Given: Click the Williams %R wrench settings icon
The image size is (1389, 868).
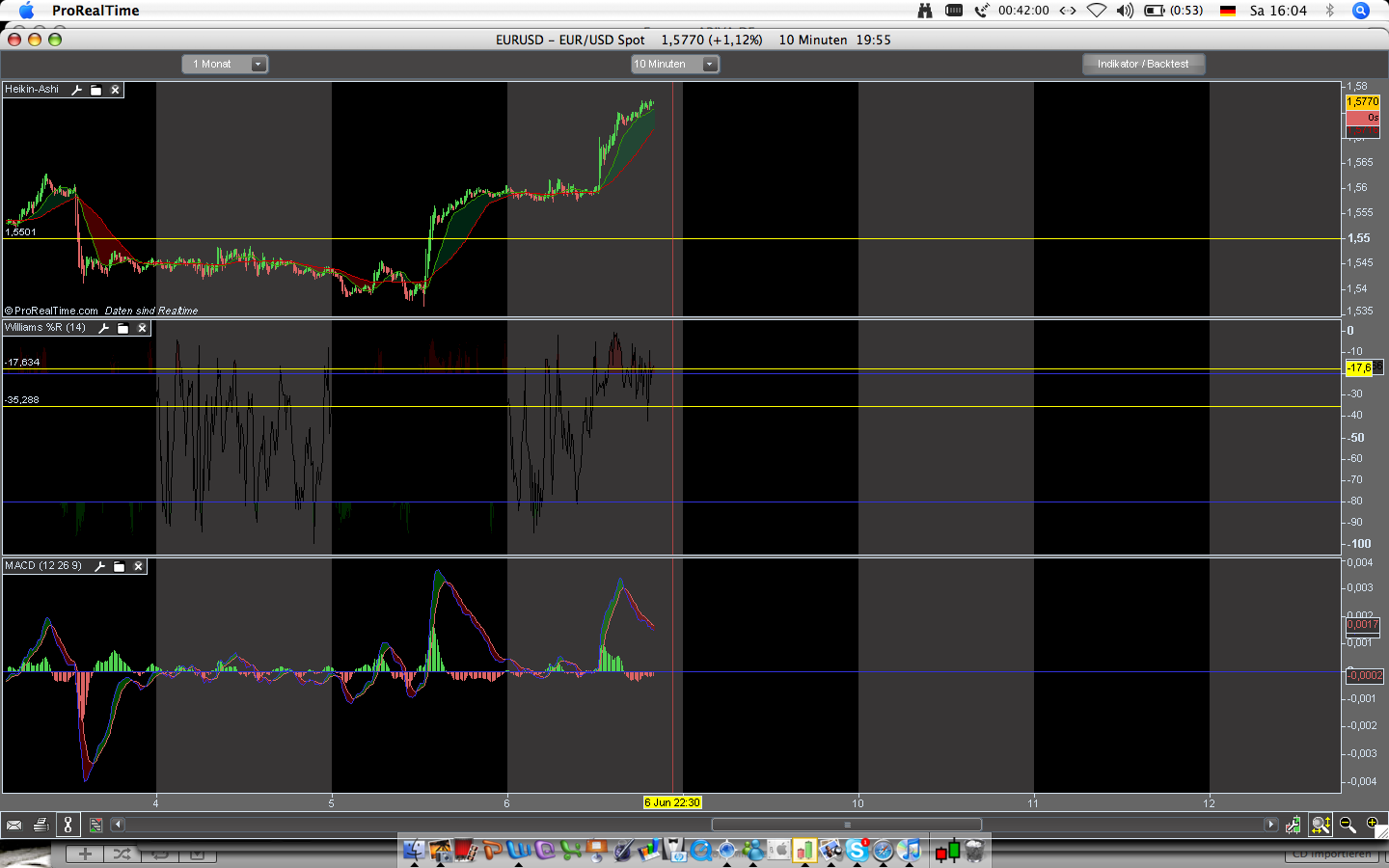Looking at the screenshot, I should pos(104,328).
